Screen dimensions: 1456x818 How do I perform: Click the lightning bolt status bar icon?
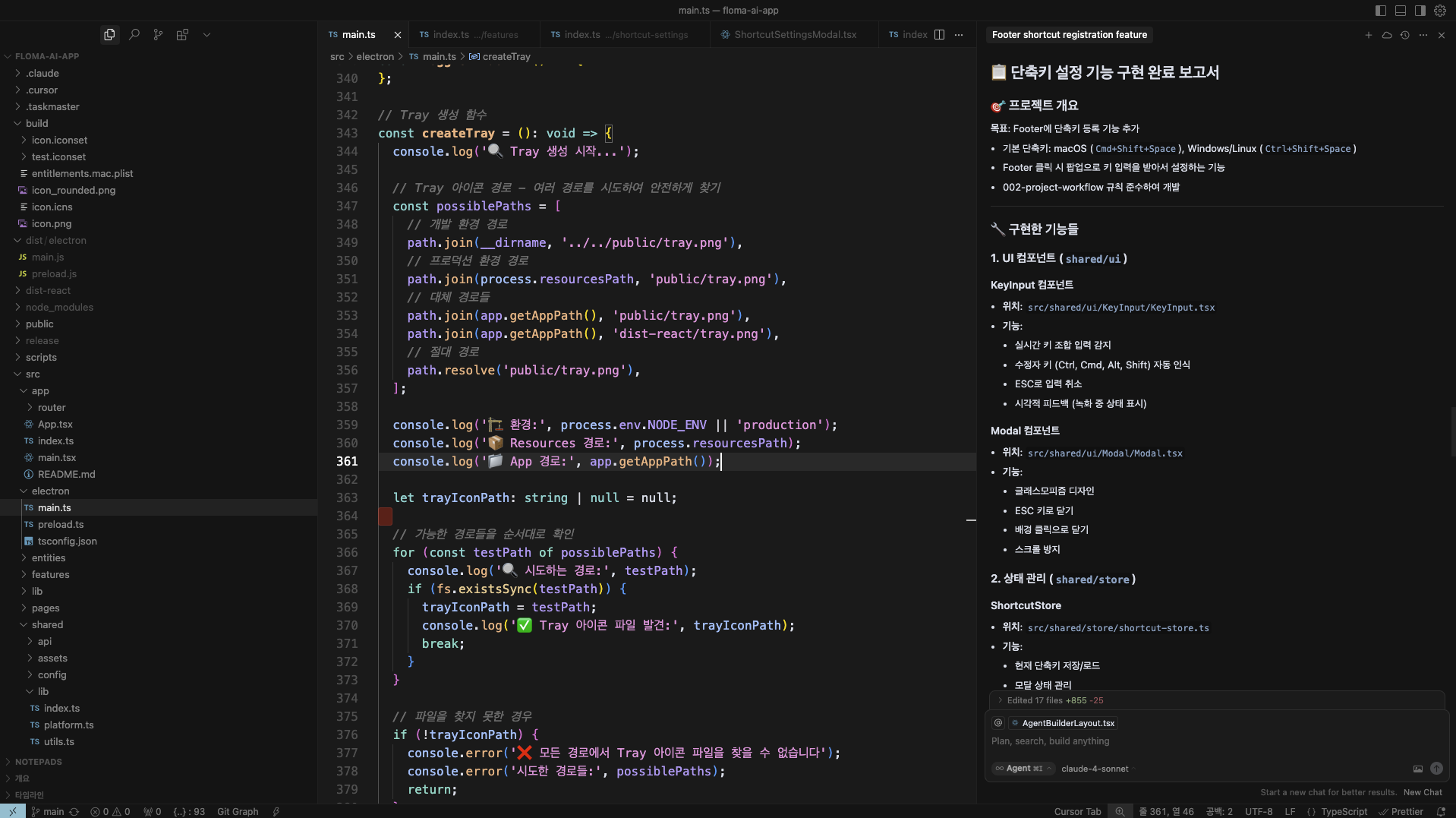[x=276, y=812]
